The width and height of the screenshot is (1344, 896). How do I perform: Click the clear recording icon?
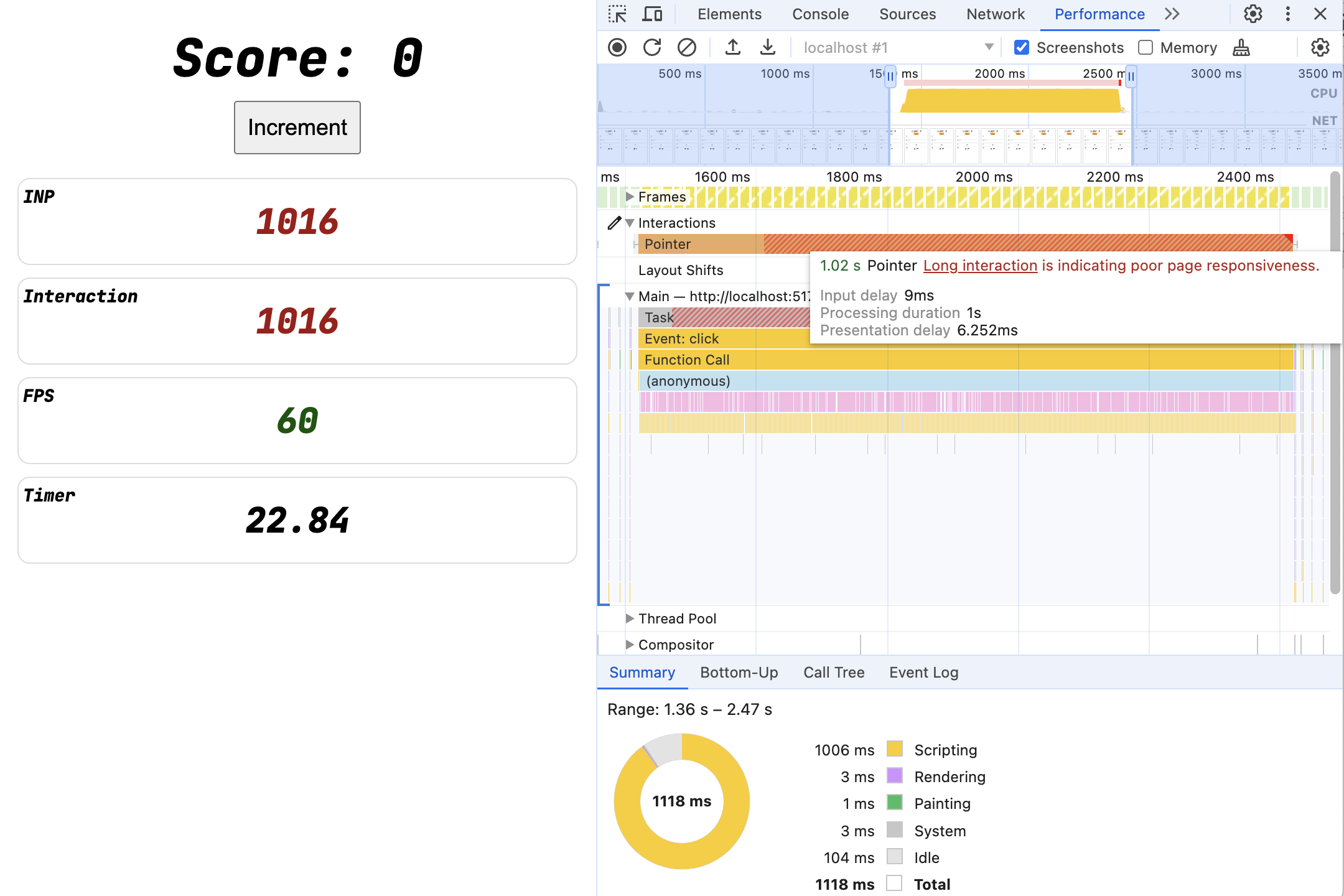point(686,47)
